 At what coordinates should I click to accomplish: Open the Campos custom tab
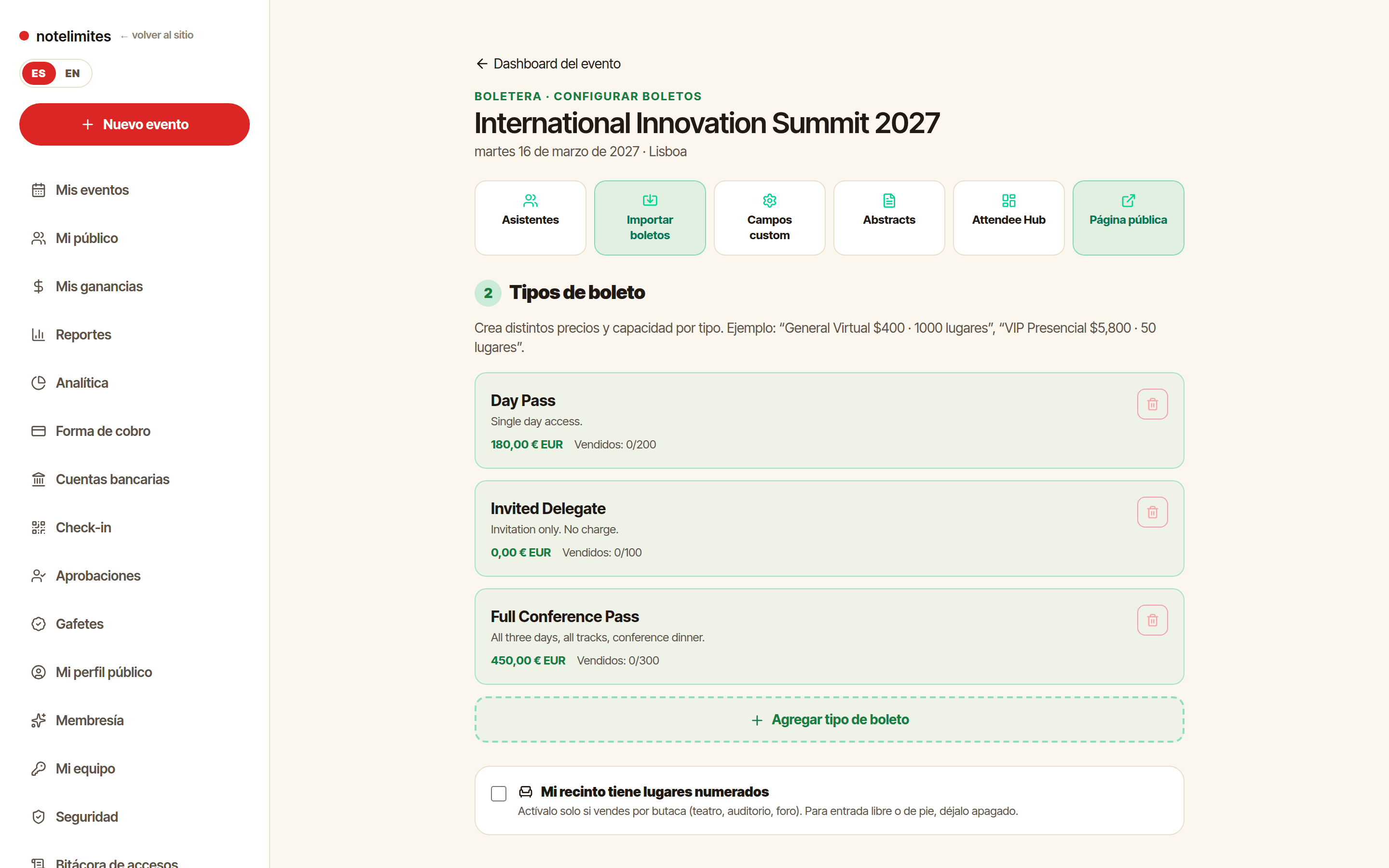pyautogui.click(x=769, y=217)
